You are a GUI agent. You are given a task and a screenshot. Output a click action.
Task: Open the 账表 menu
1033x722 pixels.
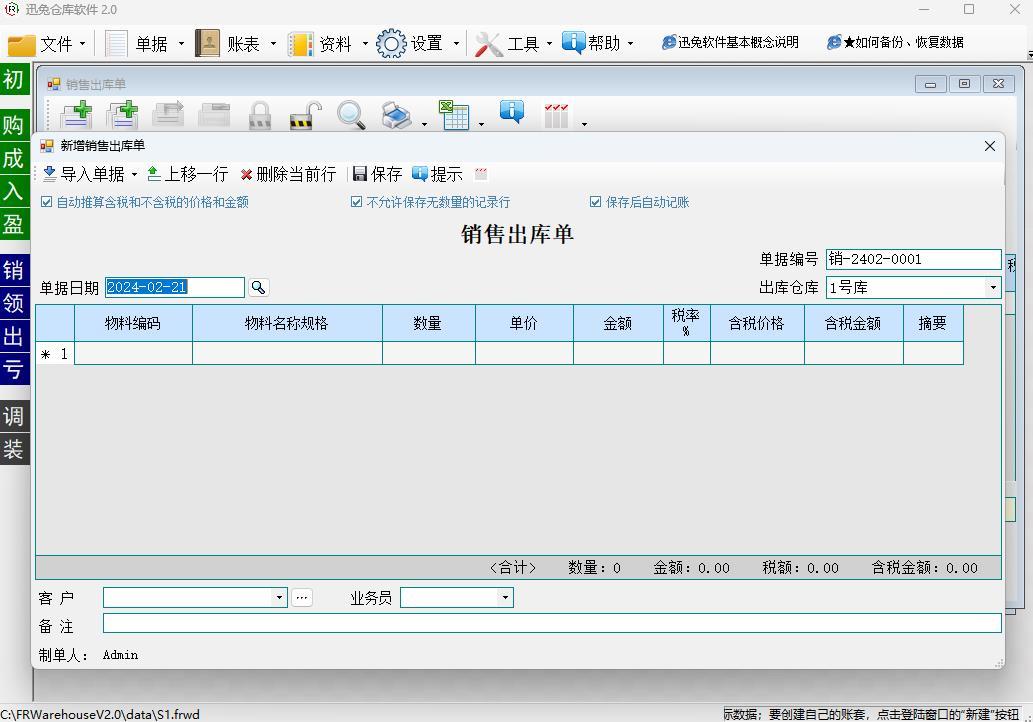click(x=236, y=44)
